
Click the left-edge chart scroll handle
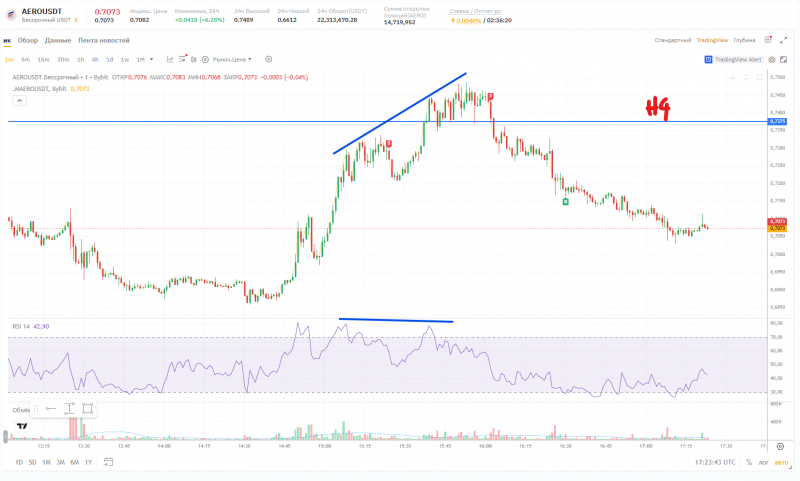[x=6, y=436]
